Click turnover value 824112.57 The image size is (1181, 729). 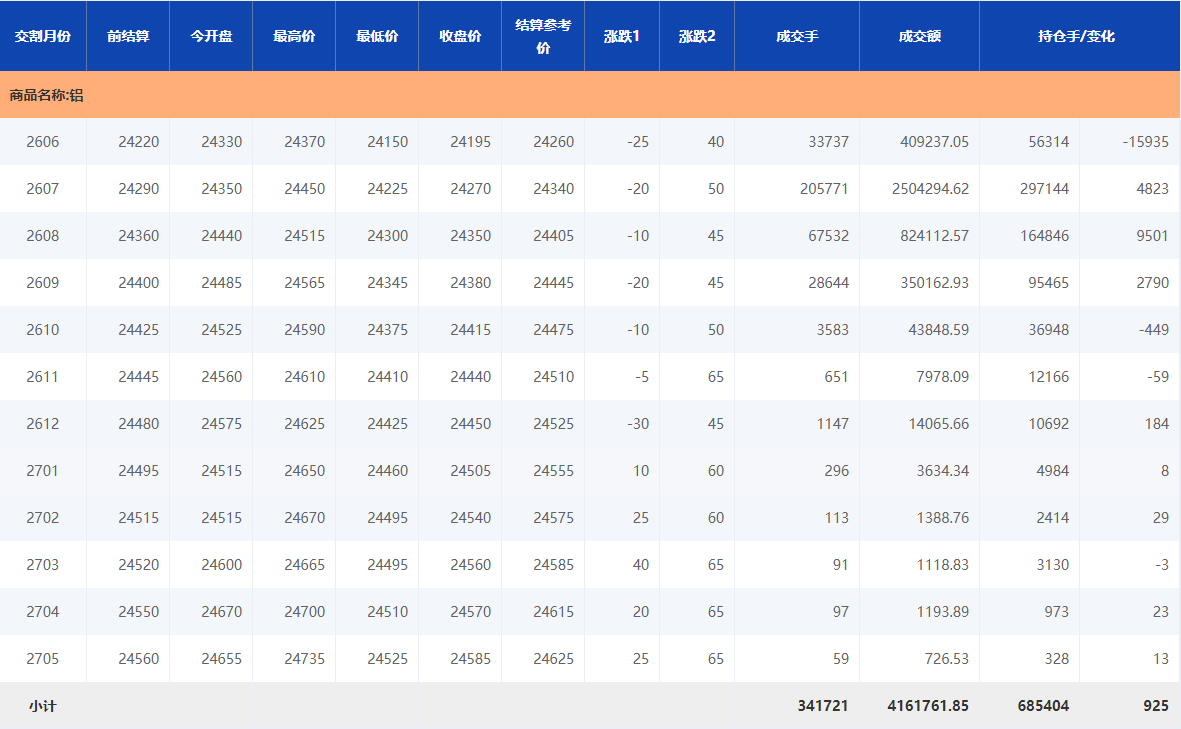pyautogui.click(x=934, y=236)
